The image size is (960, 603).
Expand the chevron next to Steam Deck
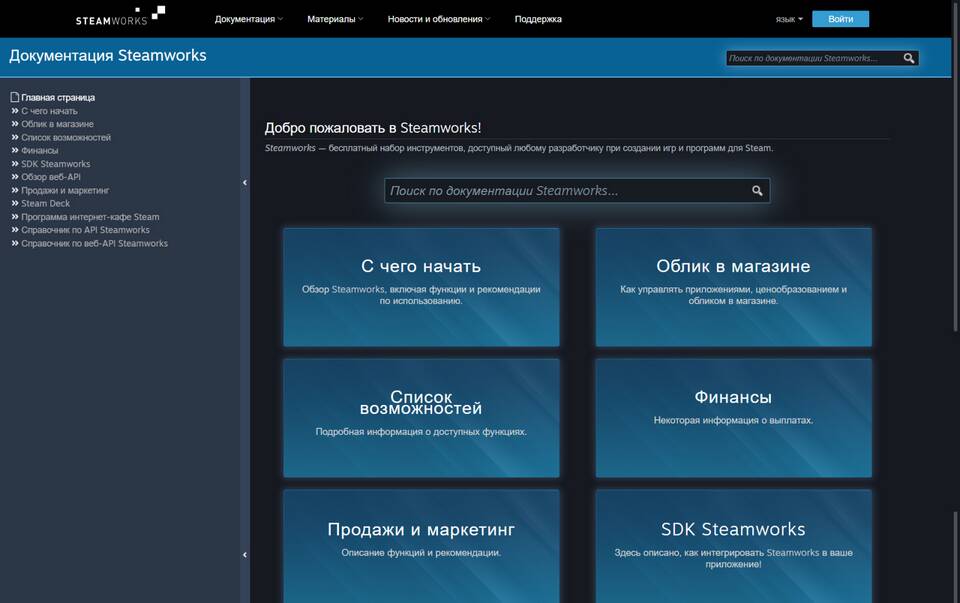pos(15,203)
